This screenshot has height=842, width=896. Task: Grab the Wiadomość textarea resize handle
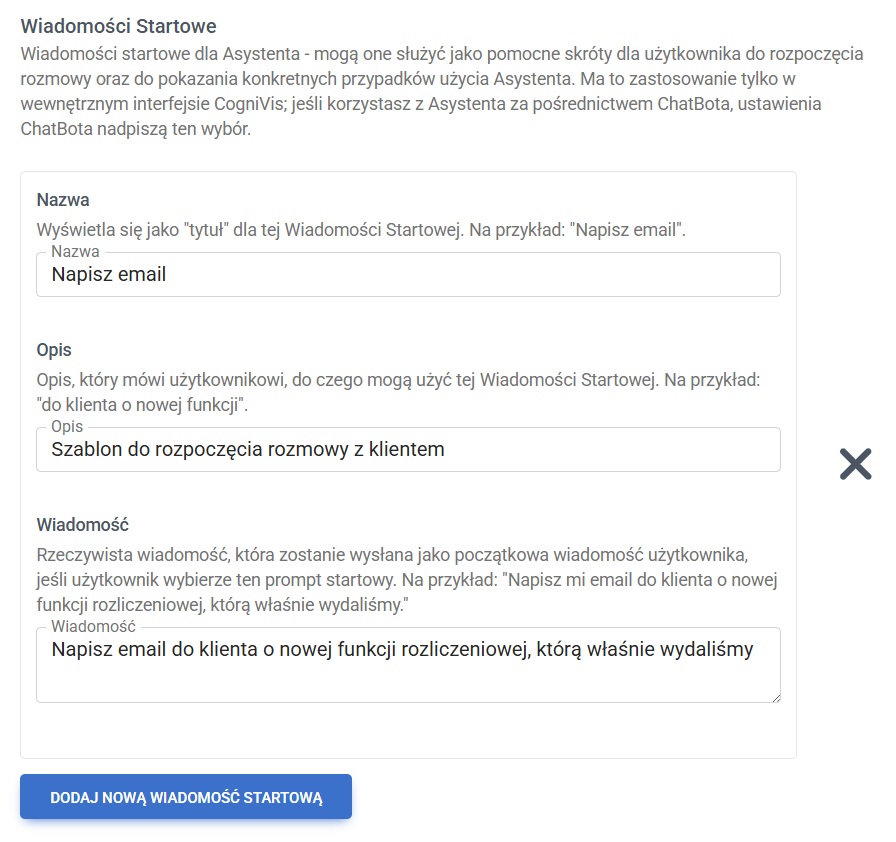tap(774, 696)
